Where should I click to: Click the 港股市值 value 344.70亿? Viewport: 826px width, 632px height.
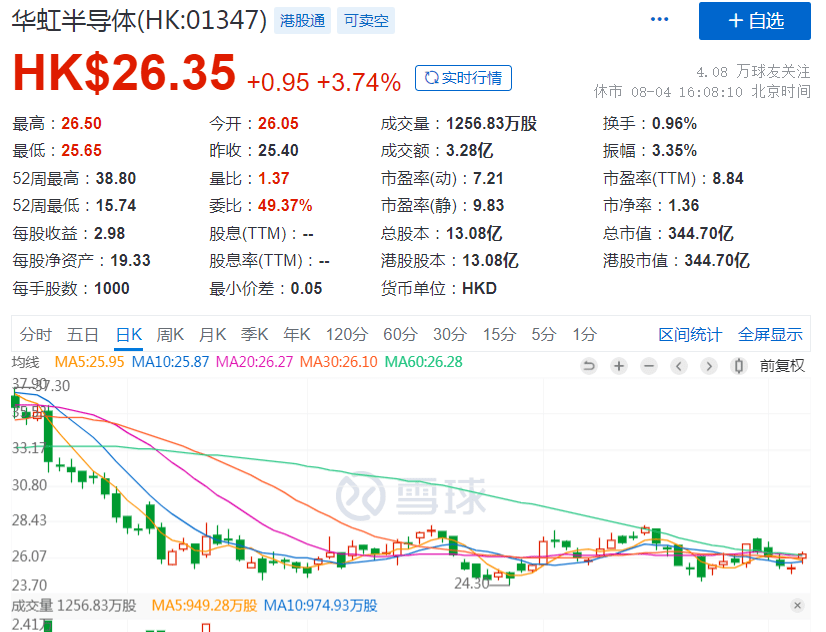tap(717, 261)
